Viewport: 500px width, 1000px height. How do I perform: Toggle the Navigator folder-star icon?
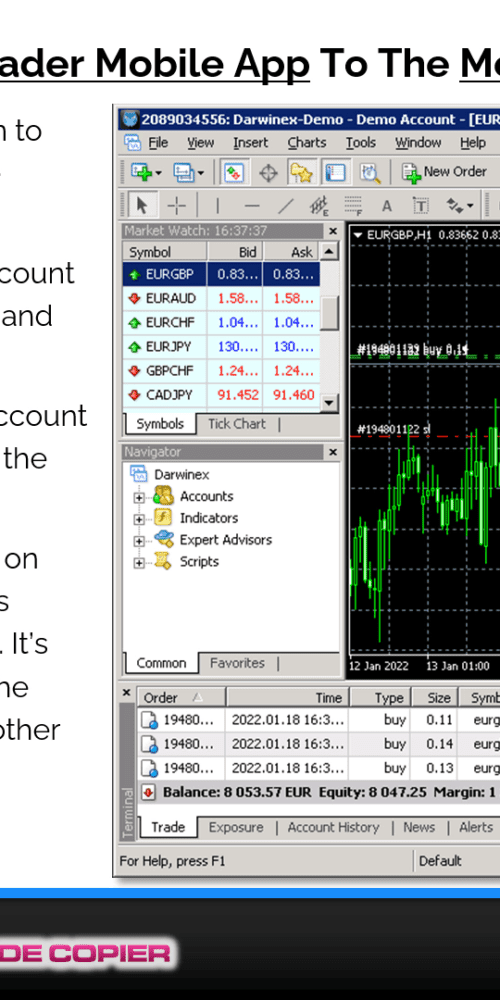click(300, 172)
